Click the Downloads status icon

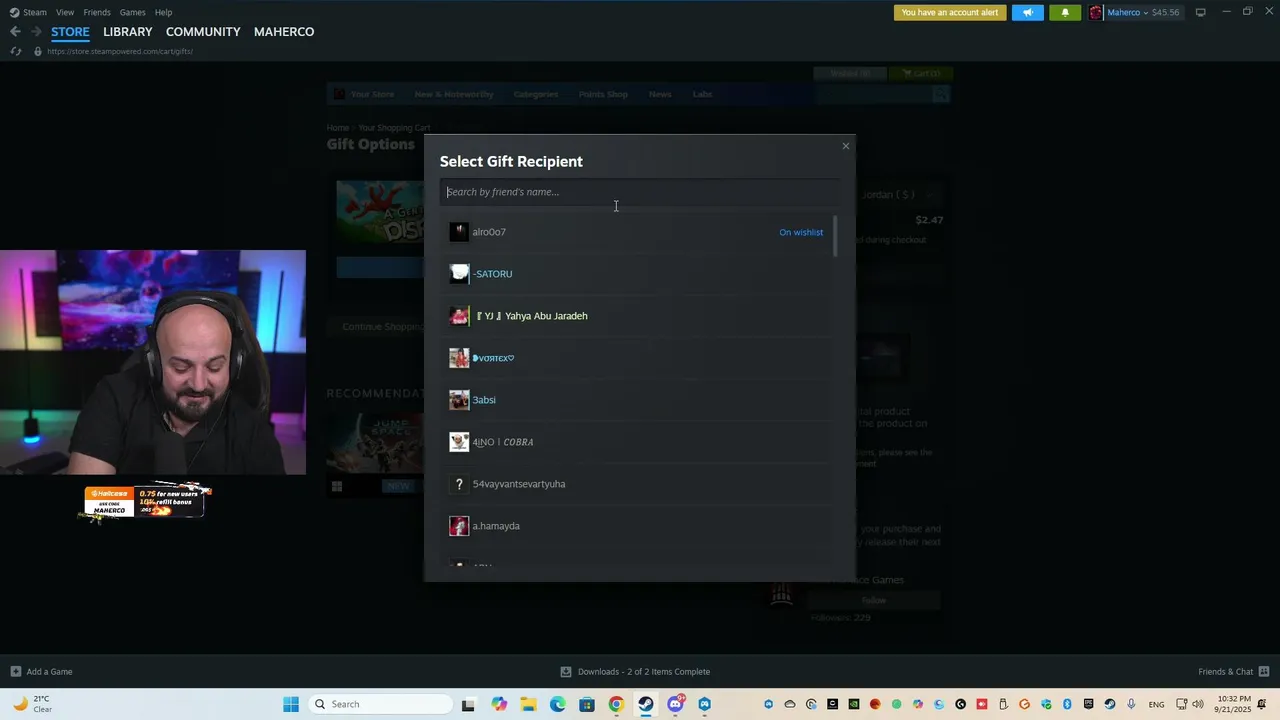(x=566, y=672)
